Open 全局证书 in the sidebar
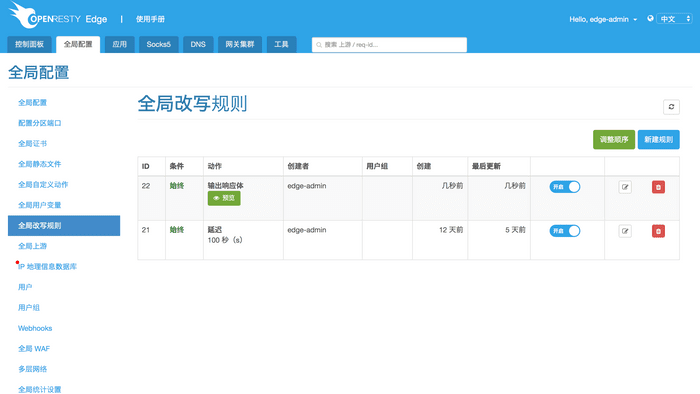 click(x=32, y=144)
